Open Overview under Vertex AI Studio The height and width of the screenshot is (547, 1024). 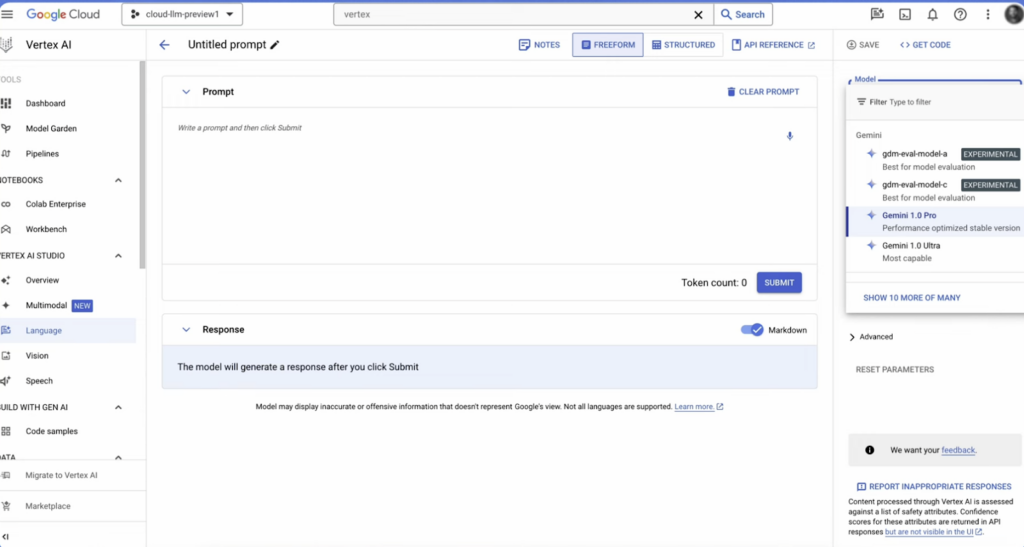point(42,280)
